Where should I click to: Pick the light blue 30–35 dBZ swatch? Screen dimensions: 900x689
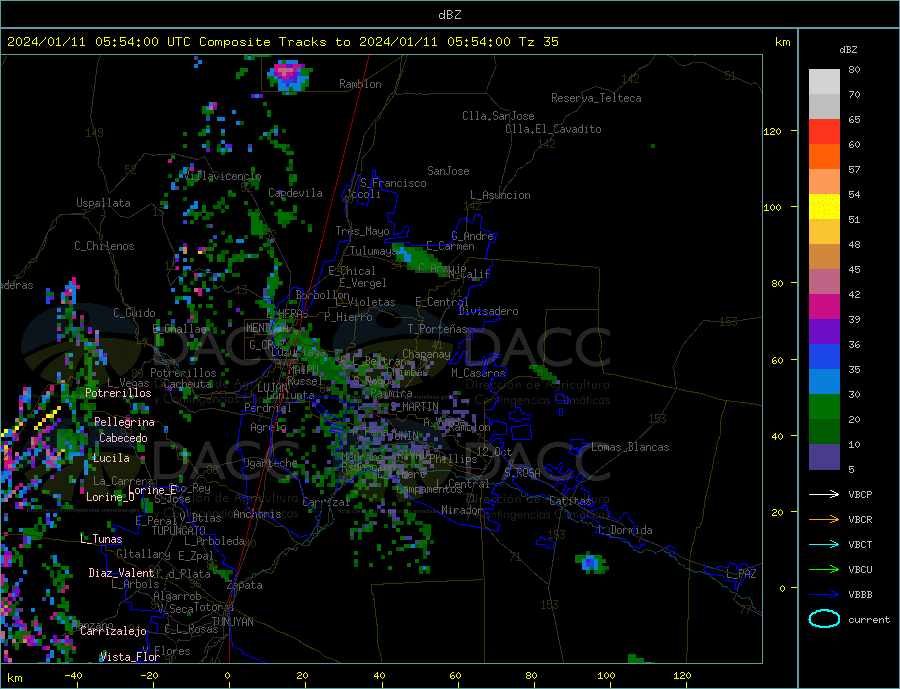[x=824, y=381]
